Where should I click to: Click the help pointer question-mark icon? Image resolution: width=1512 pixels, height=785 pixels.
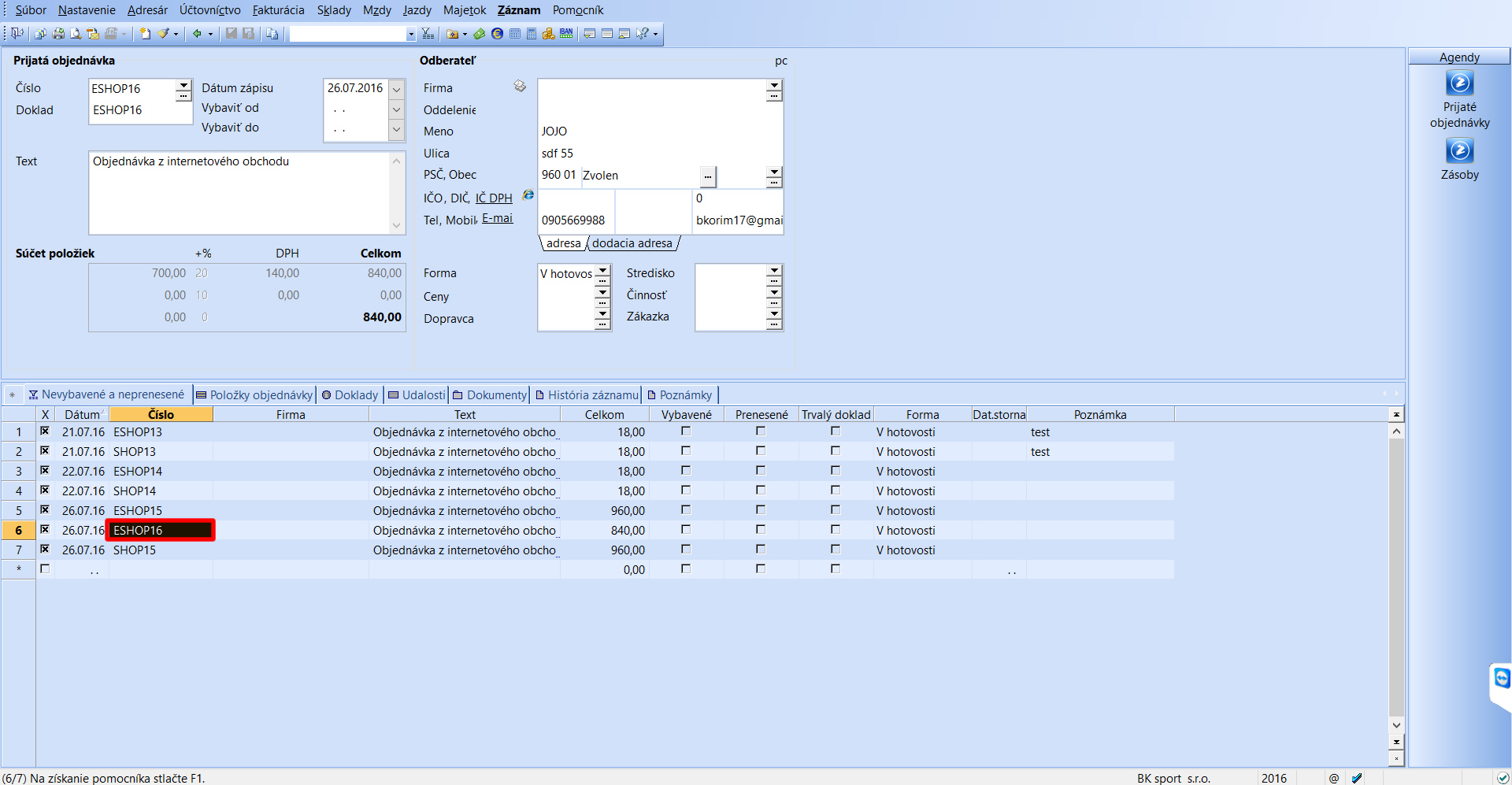643,34
